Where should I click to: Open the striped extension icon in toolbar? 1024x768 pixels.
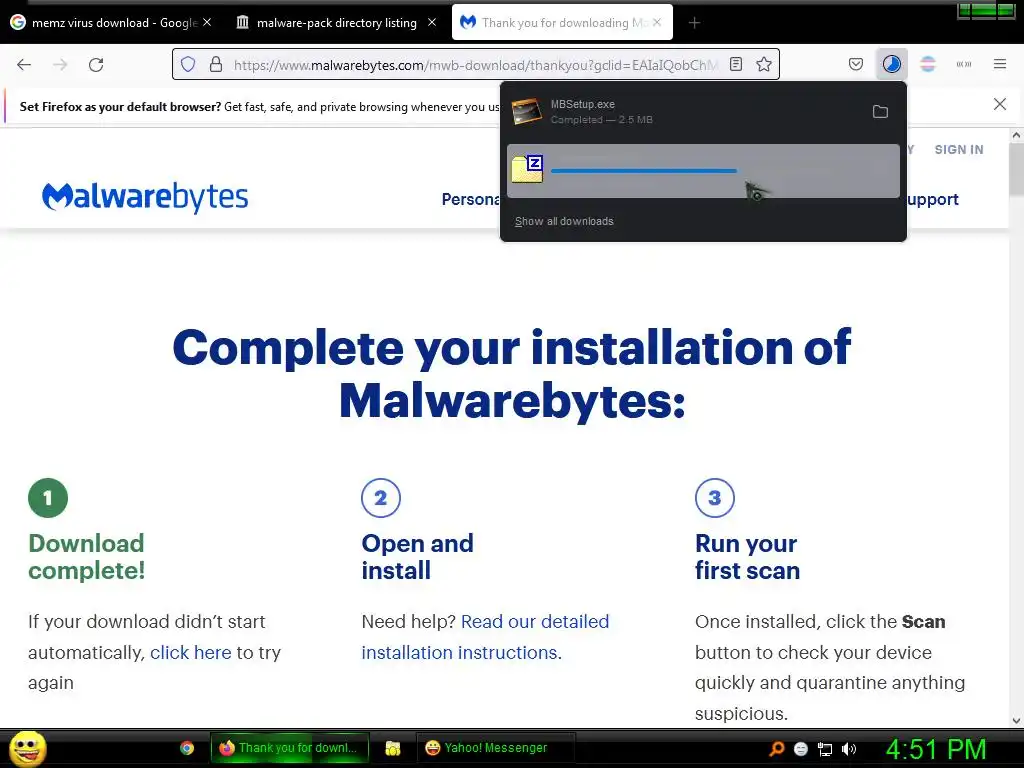click(x=928, y=64)
